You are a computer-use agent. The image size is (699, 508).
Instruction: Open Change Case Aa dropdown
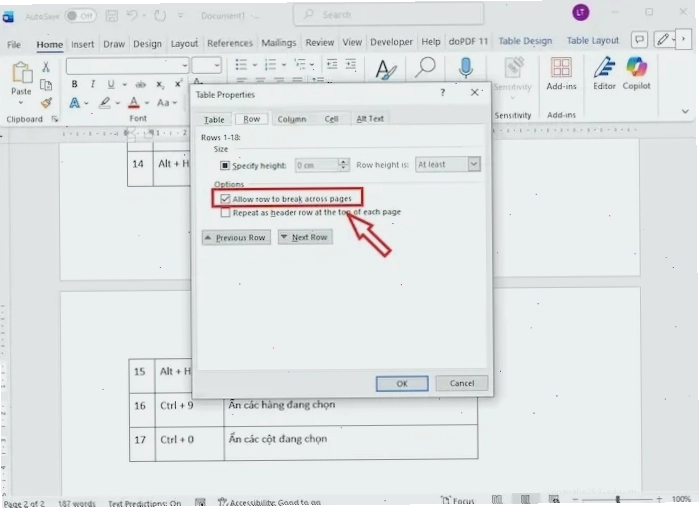167,103
